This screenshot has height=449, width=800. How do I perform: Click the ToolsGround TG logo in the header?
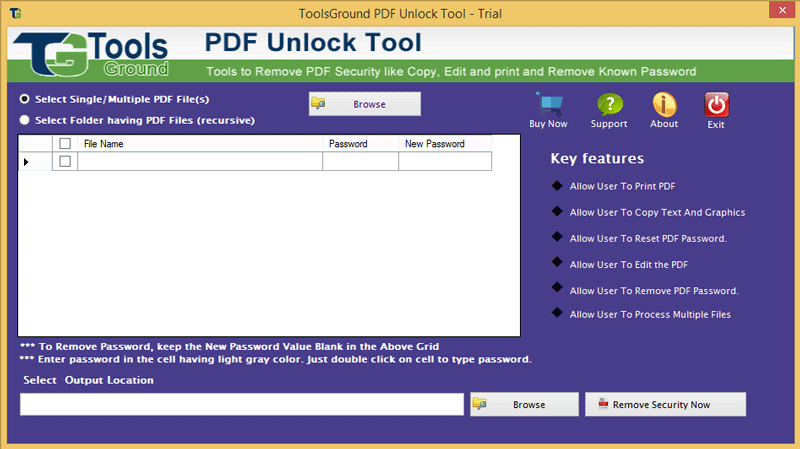[92, 55]
